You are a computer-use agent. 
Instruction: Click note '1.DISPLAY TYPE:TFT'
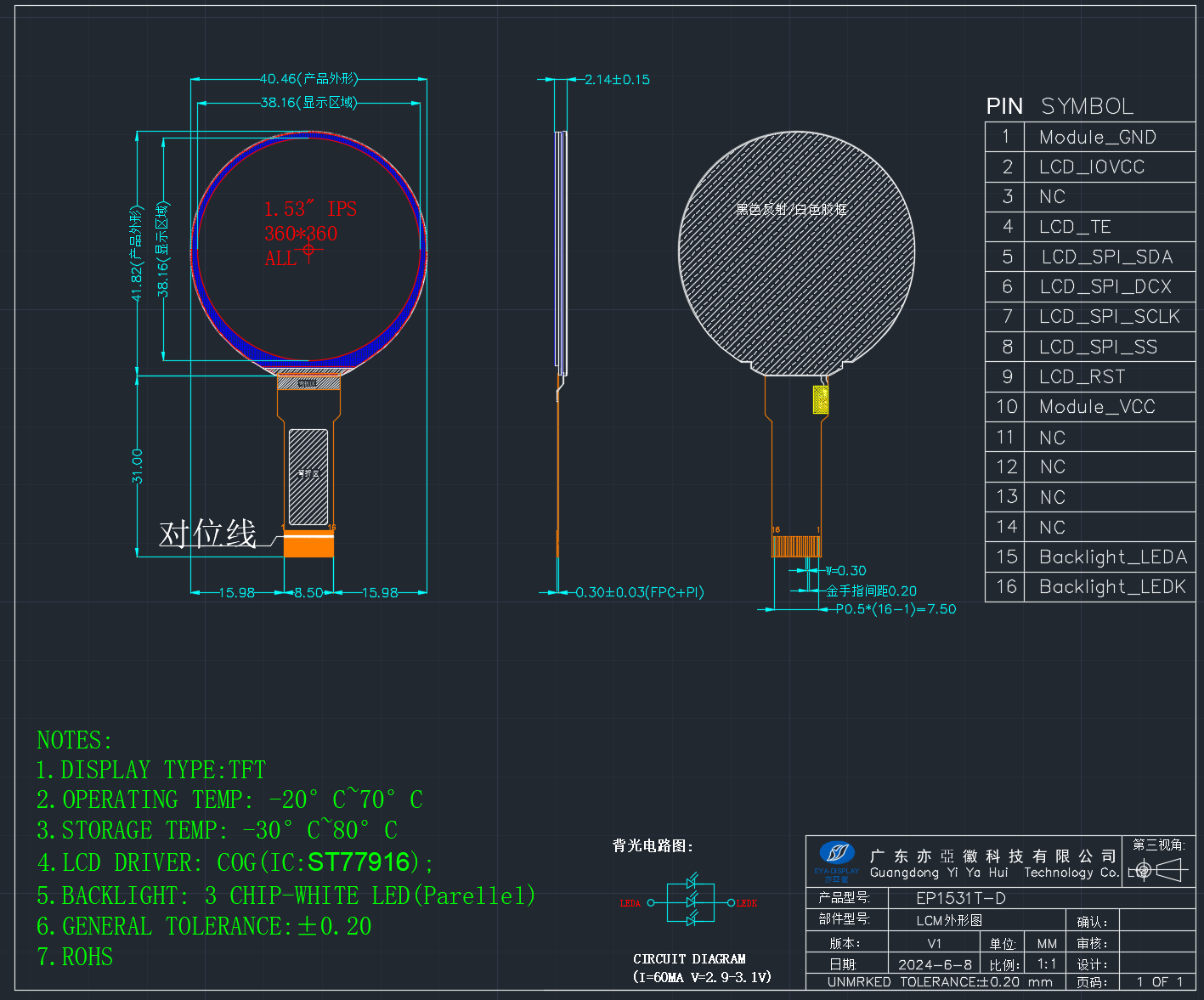[151, 771]
